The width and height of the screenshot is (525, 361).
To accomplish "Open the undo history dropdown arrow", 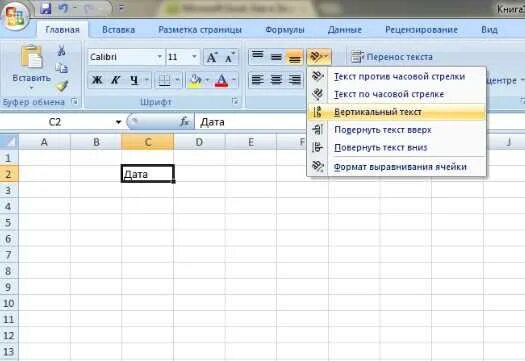I will 74,8.
